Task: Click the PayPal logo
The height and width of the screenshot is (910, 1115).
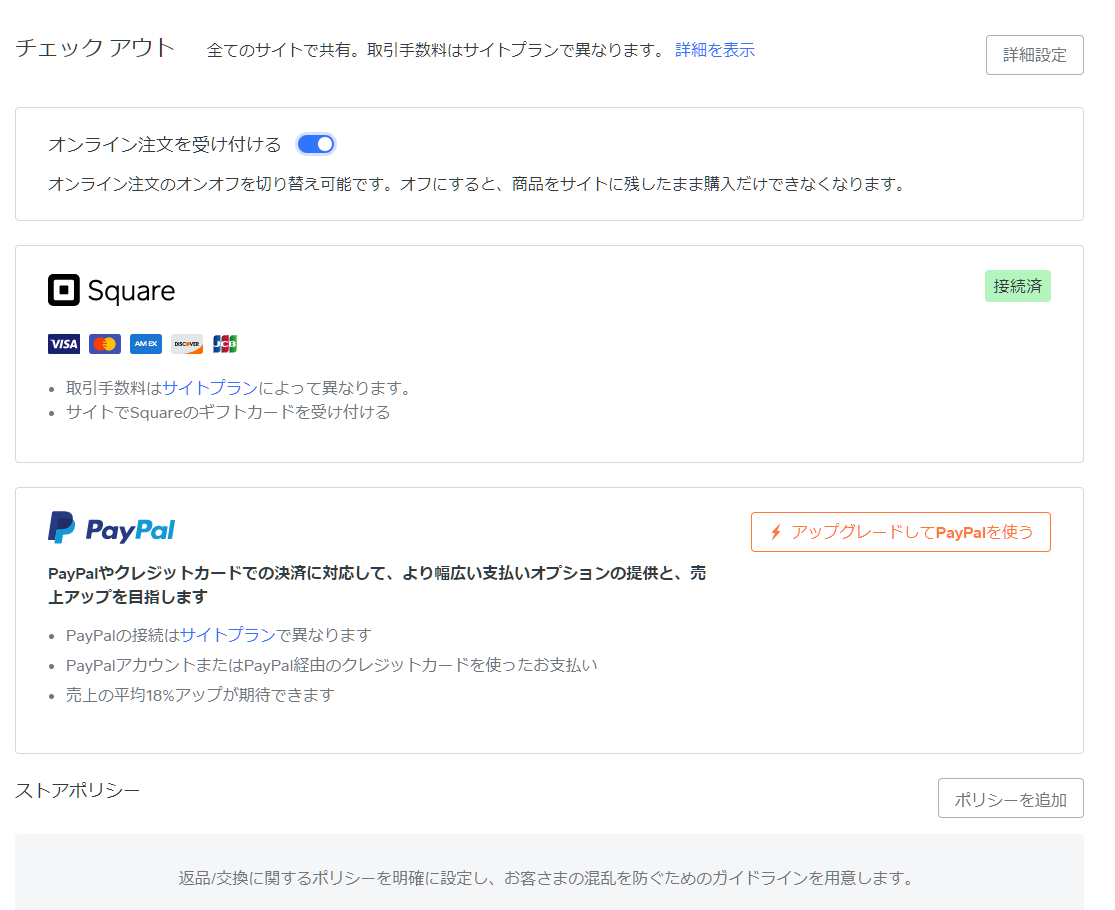Action: pos(112,528)
